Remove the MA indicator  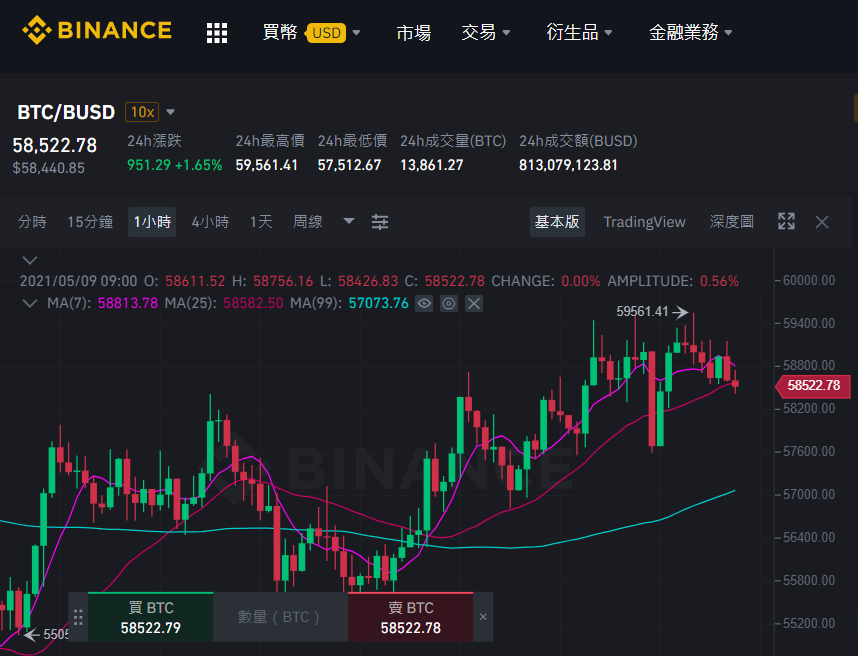coord(474,303)
